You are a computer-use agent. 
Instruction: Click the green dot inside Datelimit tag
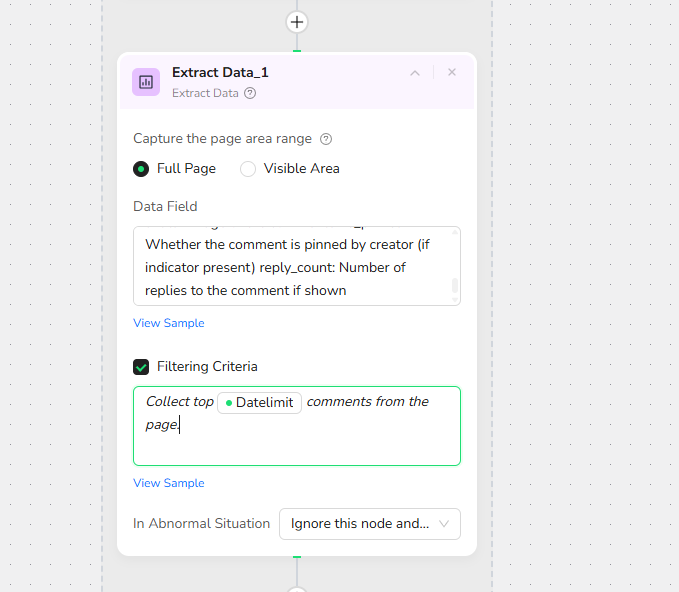pyautogui.click(x=229, y=403)
